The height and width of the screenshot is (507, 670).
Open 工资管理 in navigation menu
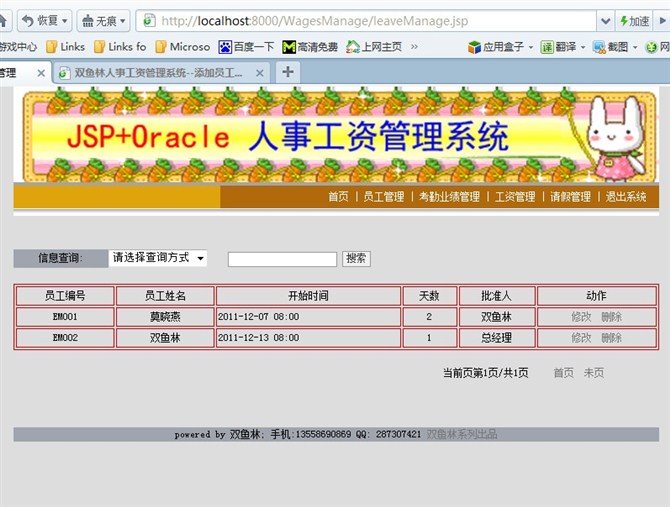coord(515,196)
